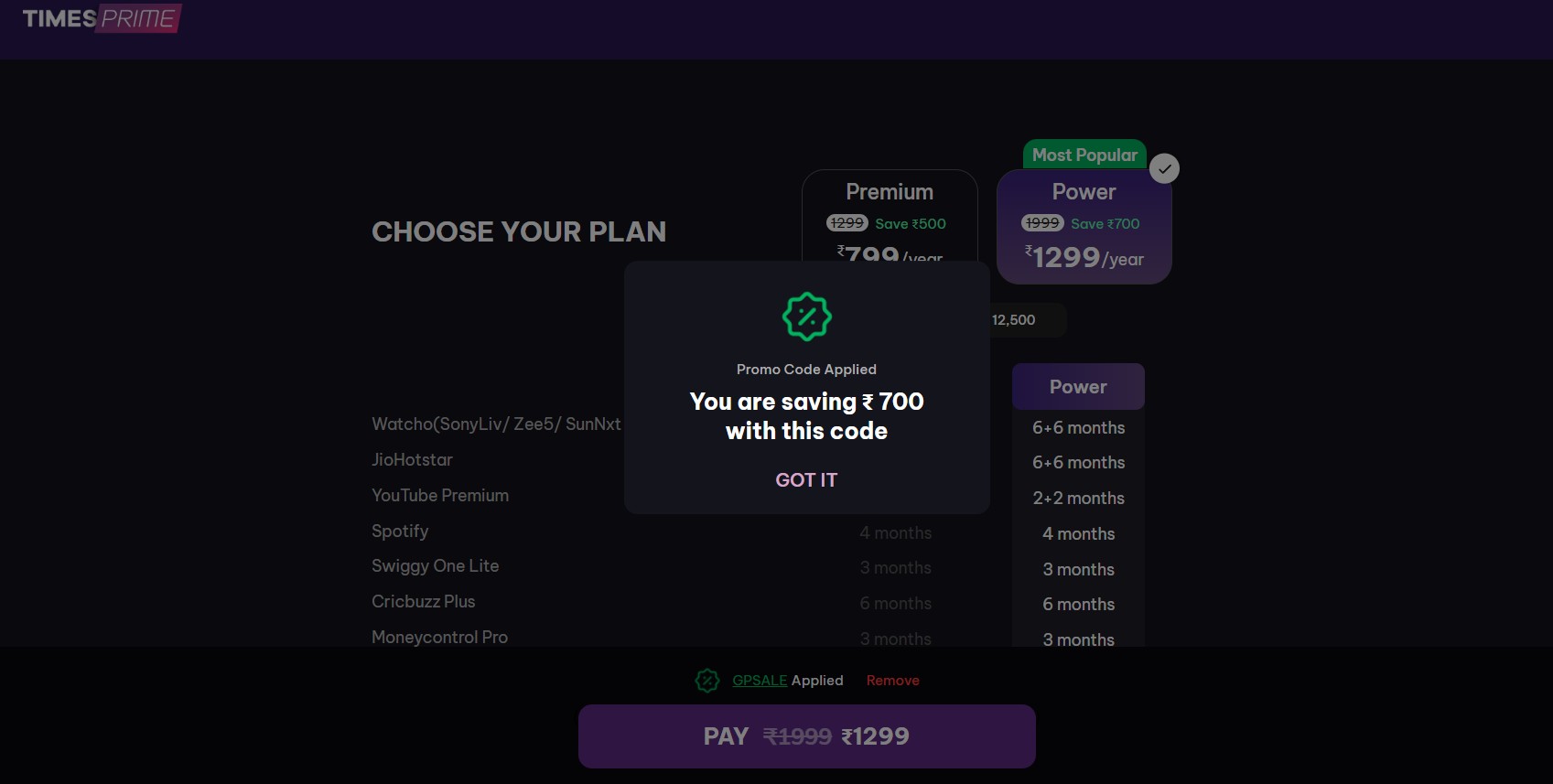Click the Most Popular badge
This screenshot has width=1553, height=784.
point(1084,155)
